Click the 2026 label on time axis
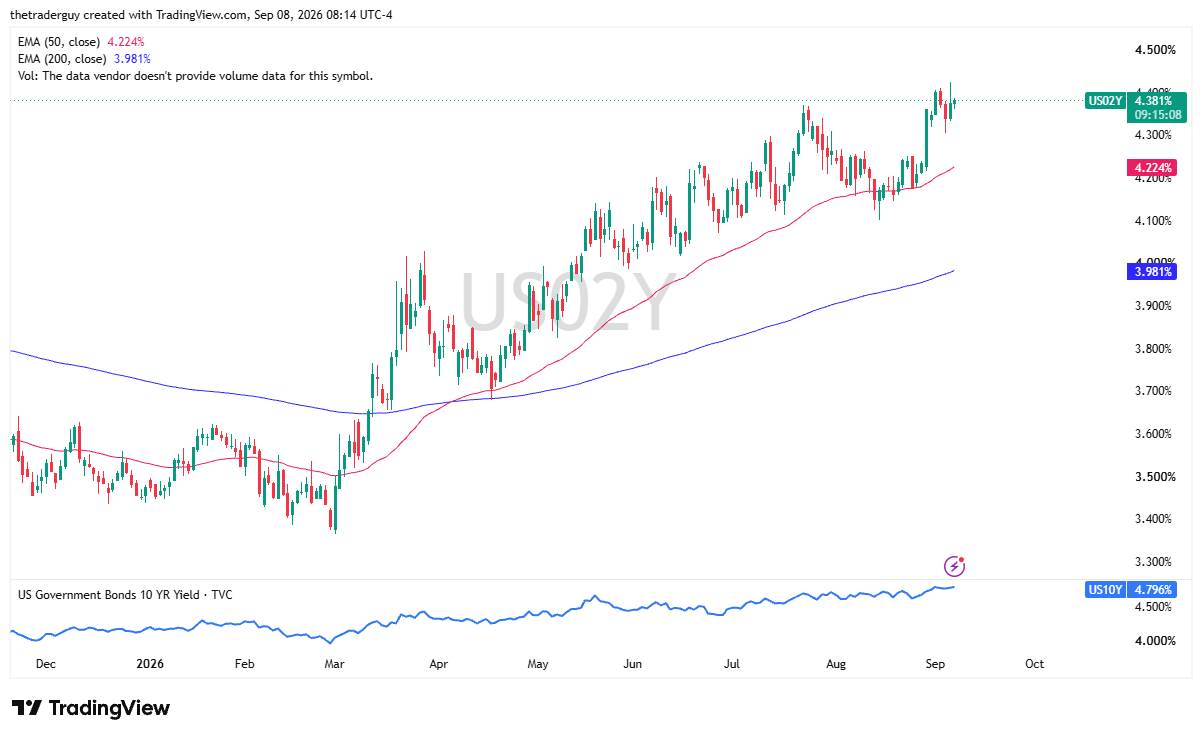 pos(149,664)
